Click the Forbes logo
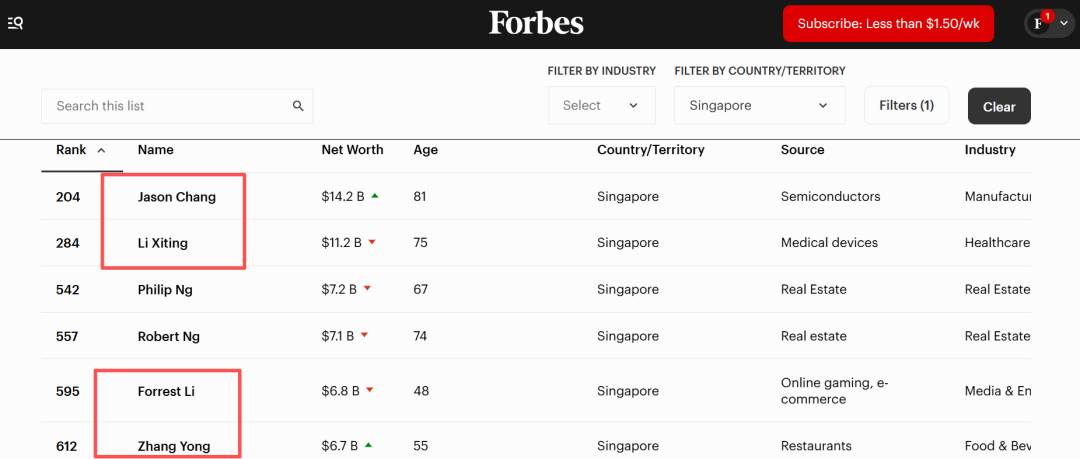 [x=536, y=23]
